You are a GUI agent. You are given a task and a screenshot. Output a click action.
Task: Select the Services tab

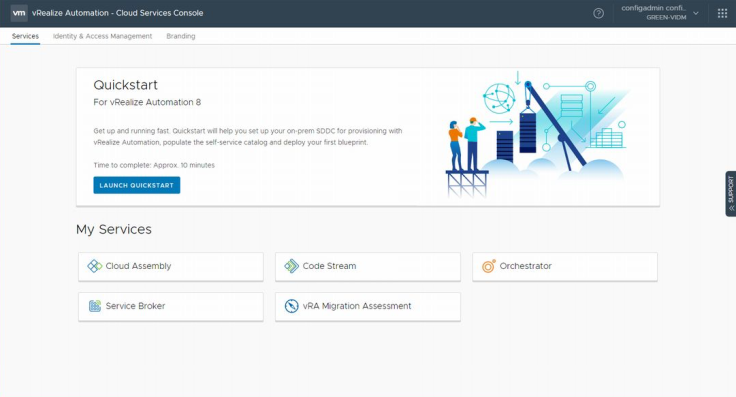(x=25, y=36)
